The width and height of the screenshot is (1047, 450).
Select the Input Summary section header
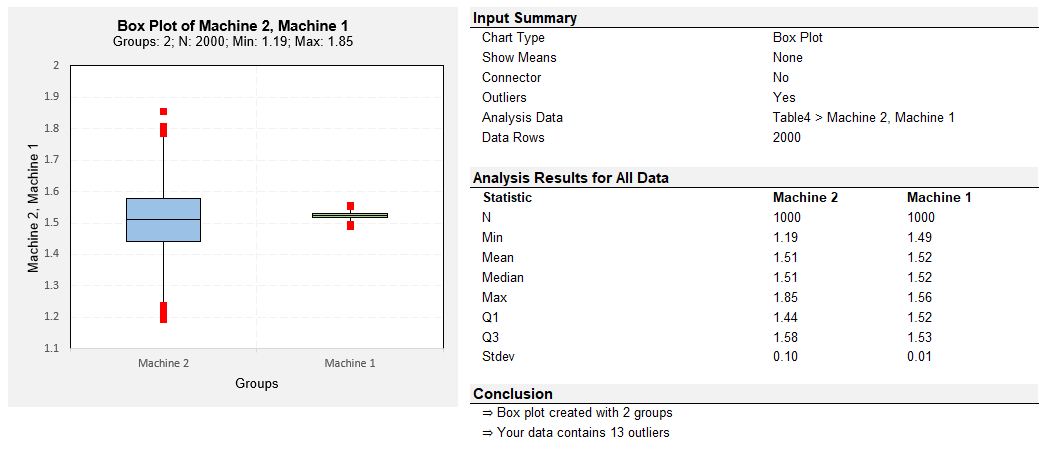[525, 19]
